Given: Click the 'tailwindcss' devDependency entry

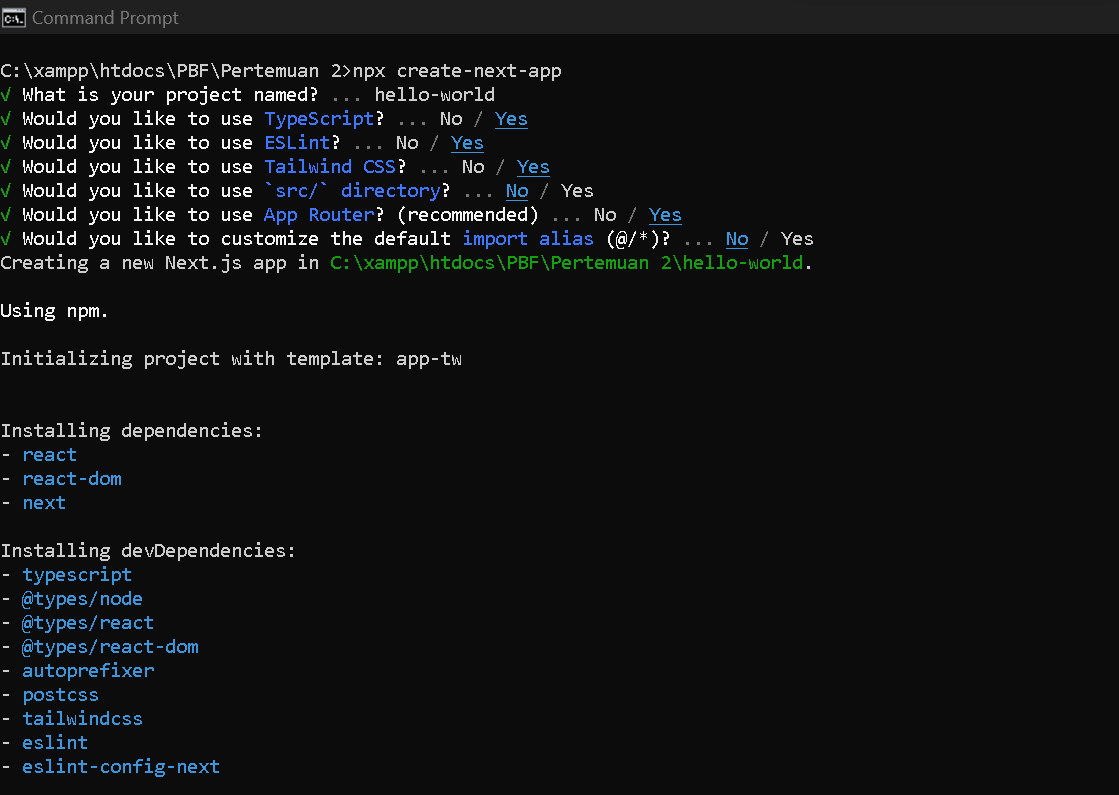Looking at the screenshot, I should (82, 719).
